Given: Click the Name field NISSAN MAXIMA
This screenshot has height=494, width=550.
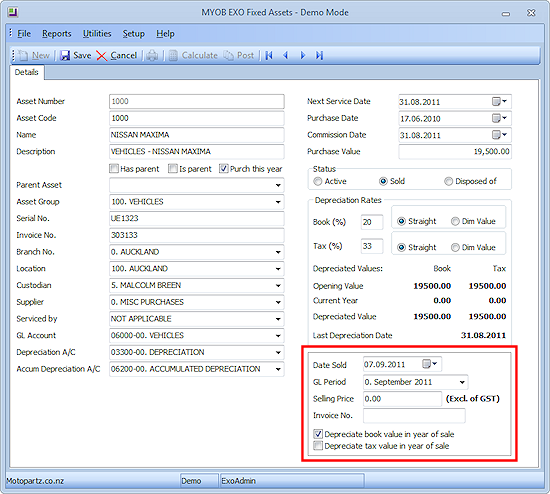Looking at the screenshot, I should tap(196, 135).
